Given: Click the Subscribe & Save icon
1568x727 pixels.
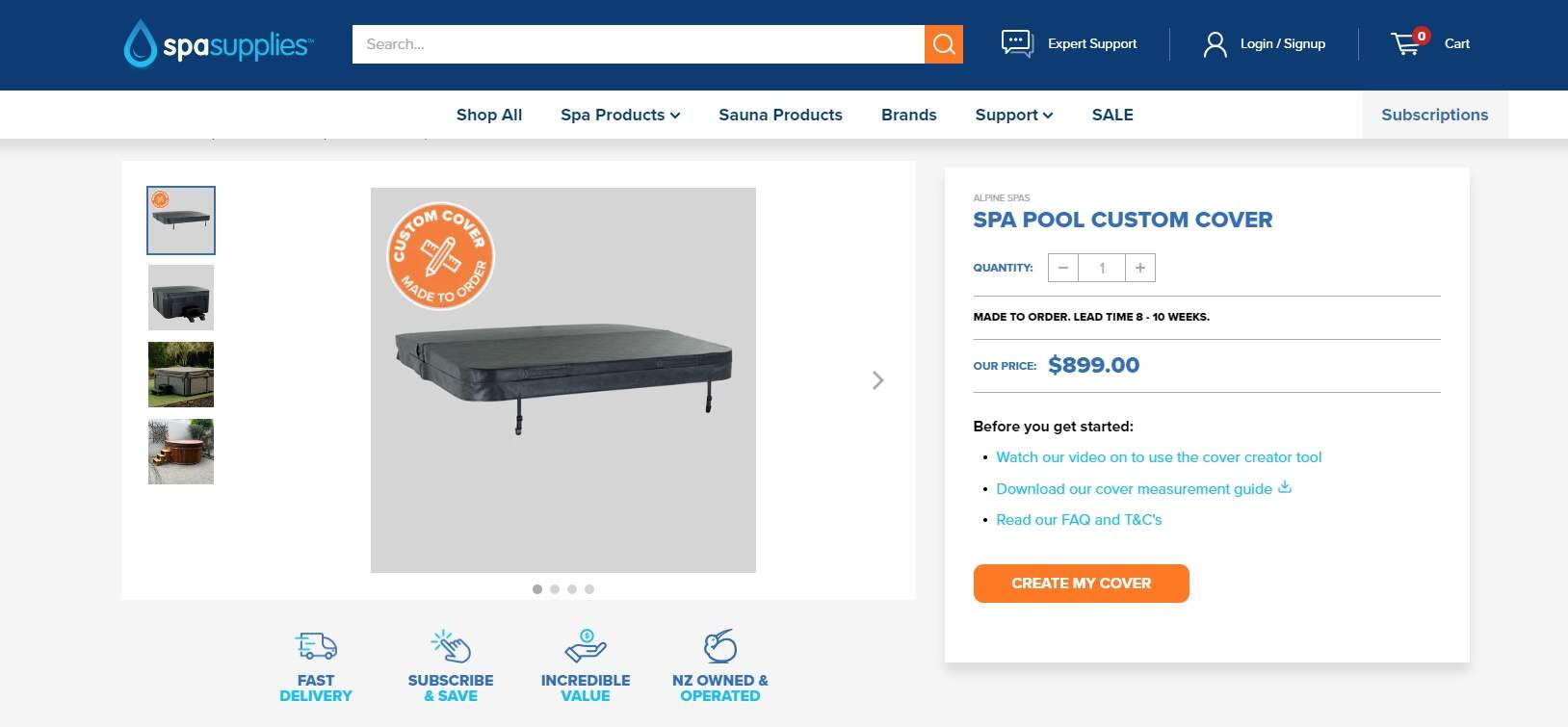Looking at the screenshot, I should point(451,645).
